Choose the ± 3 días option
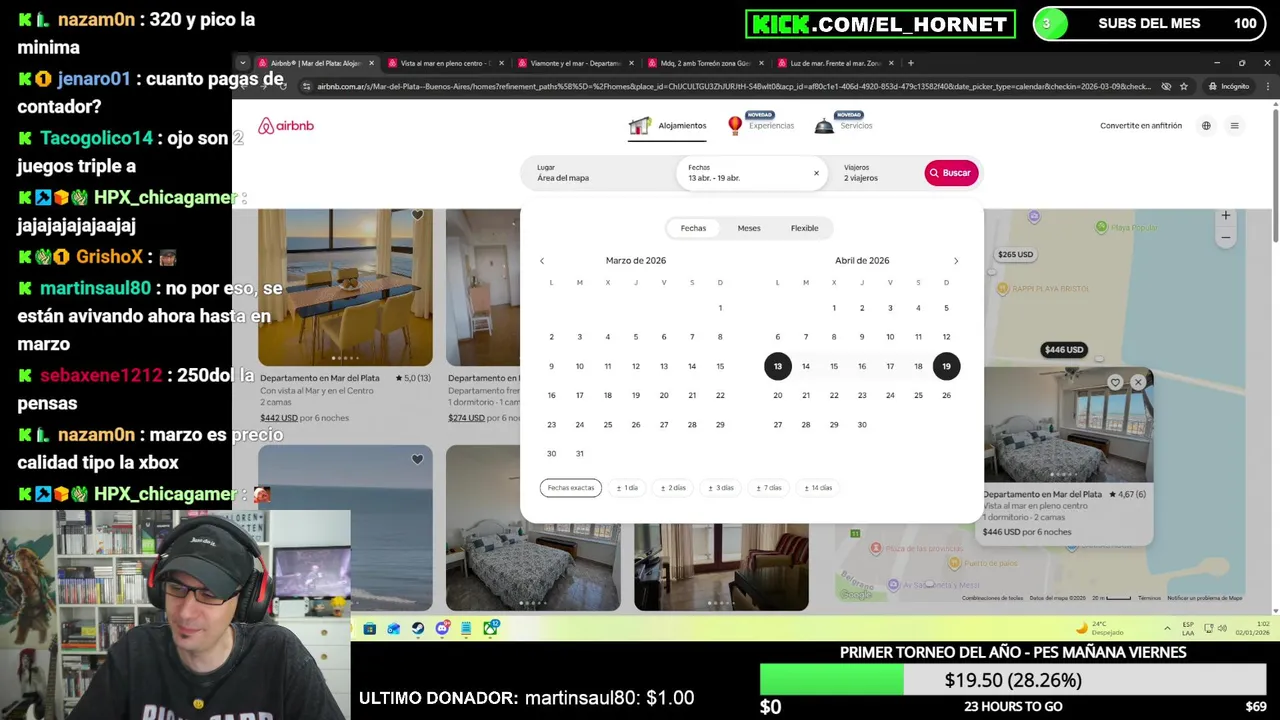This screenshot has height=720, width=1280. 721,488
